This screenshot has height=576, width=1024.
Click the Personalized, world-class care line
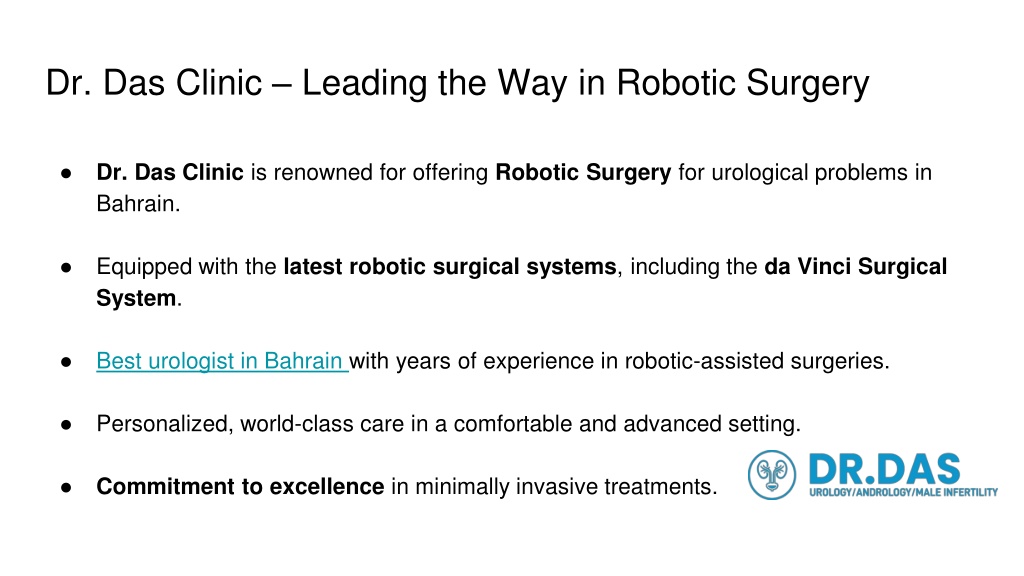448,424
